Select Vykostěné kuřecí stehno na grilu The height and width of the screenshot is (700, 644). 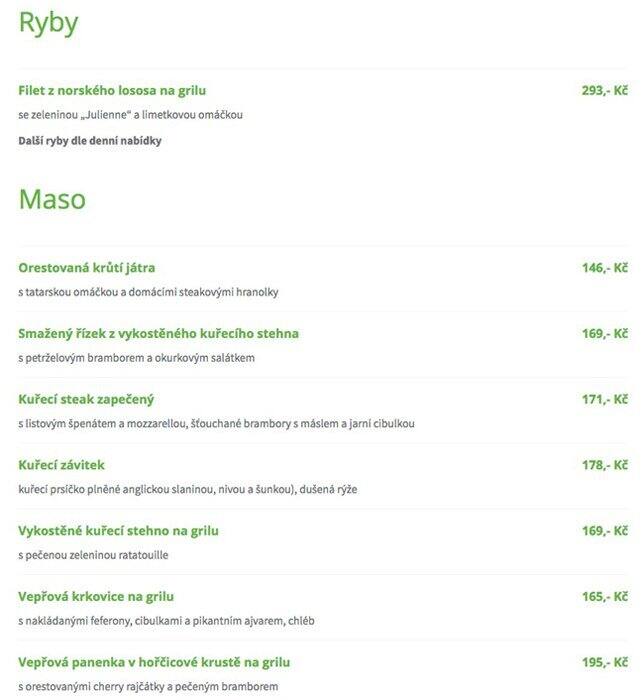tap(118, 531)
